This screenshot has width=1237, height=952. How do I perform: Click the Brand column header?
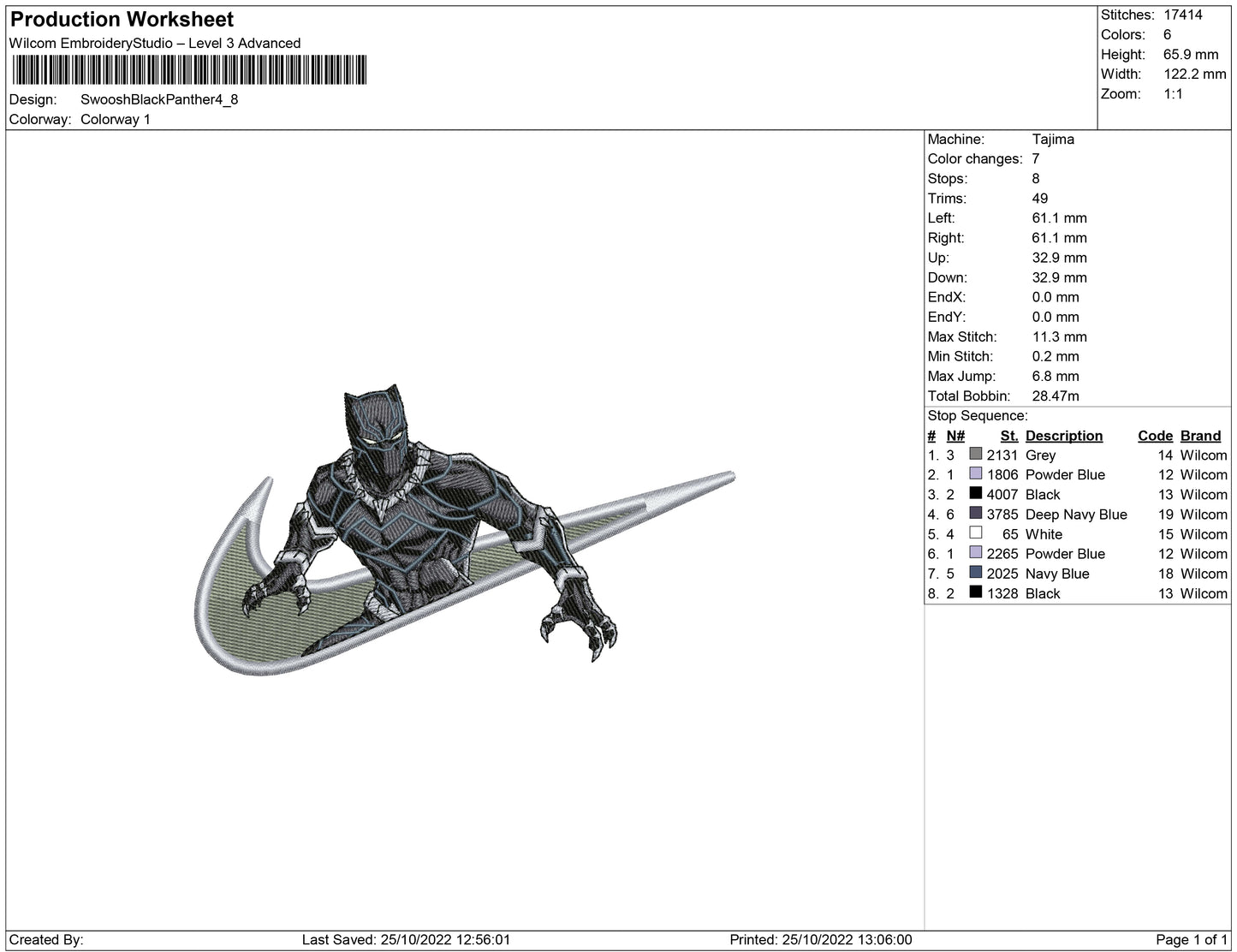1200,435
